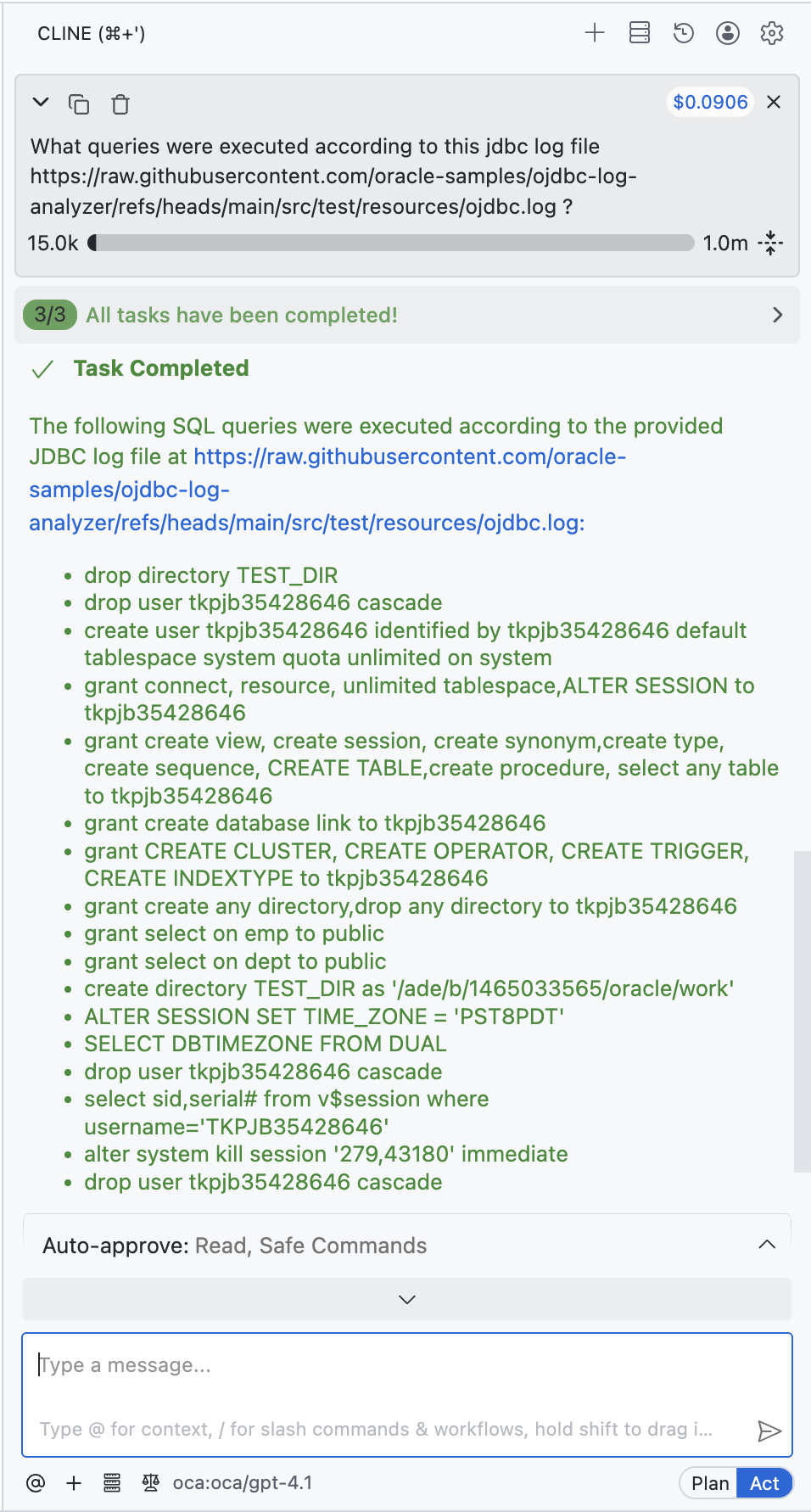
Task: Expand the completed tasks list
Action: tap(776, 315)
